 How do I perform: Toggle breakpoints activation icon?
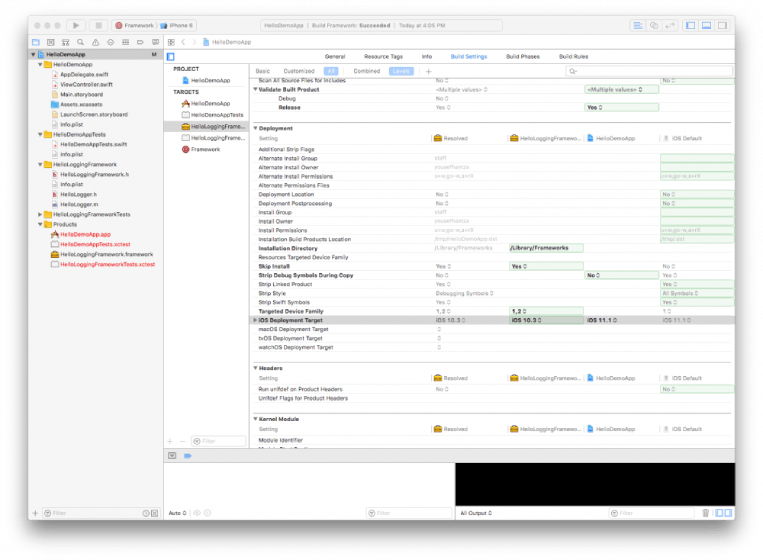click(188, 456)
